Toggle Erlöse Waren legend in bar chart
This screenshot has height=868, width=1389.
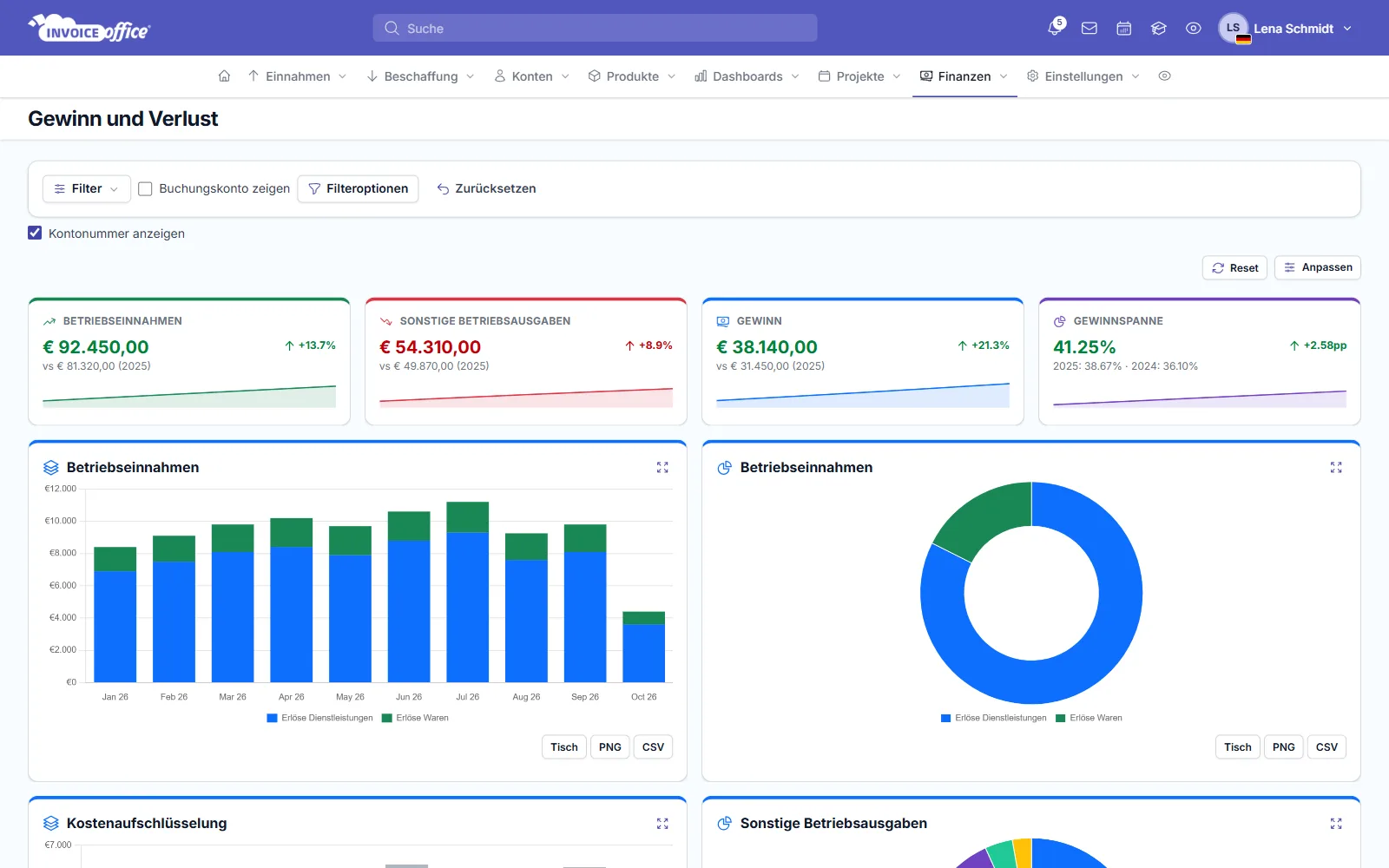tap(415, 718)
